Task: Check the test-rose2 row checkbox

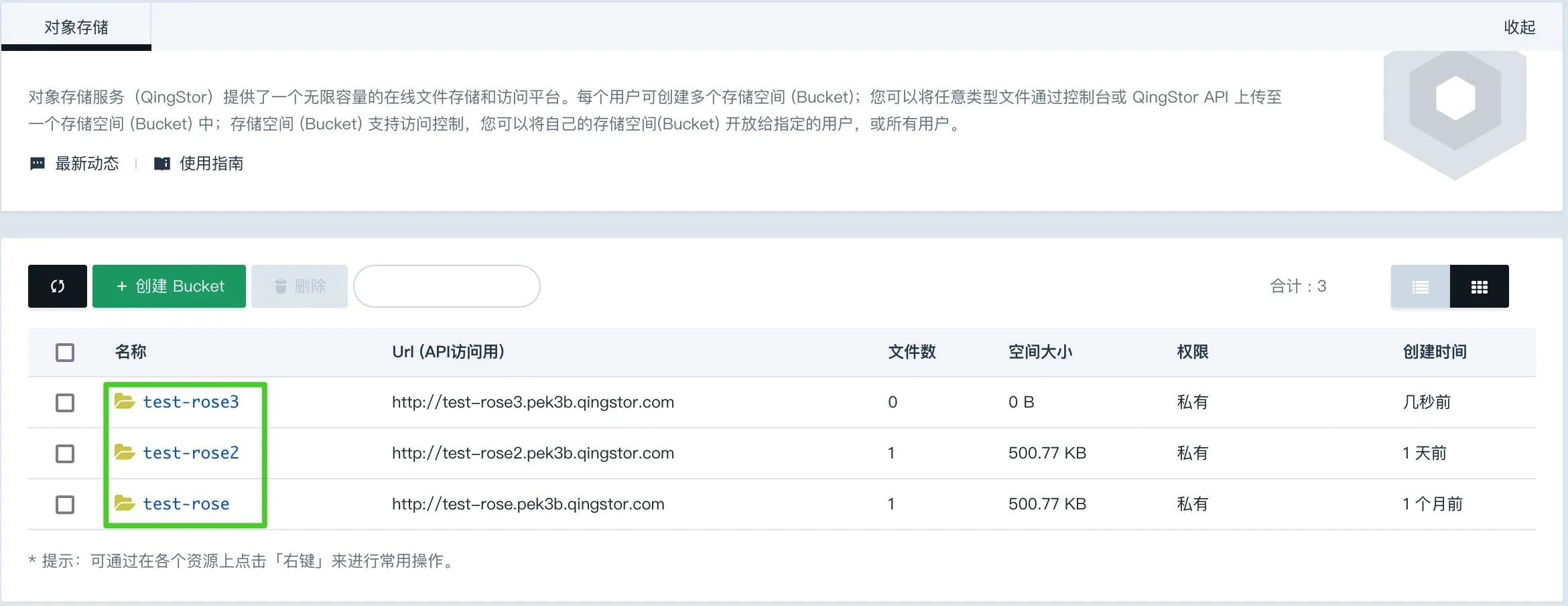Action: pos(65,454)
